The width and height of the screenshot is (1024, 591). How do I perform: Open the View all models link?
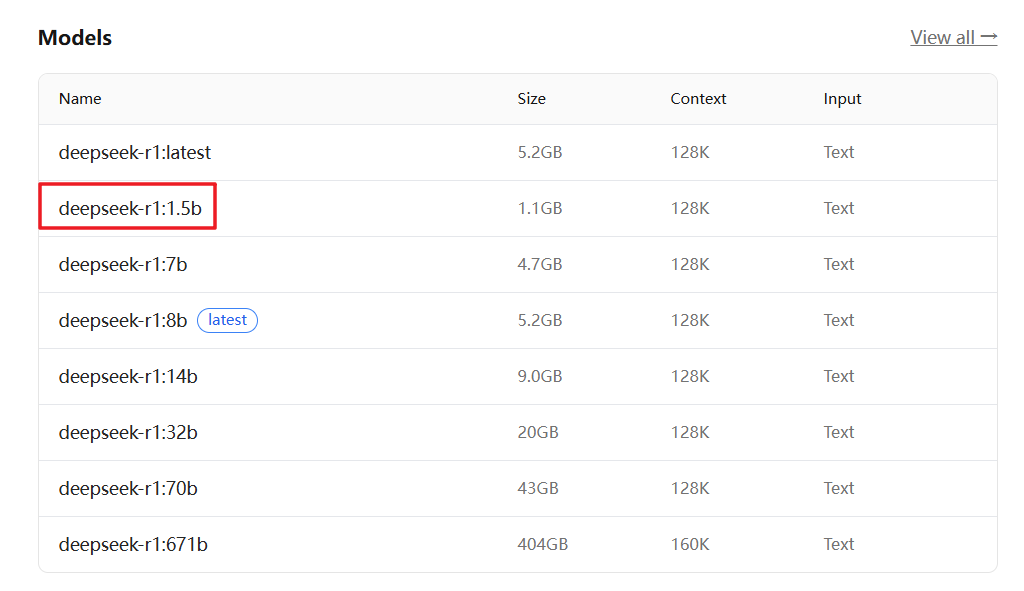(953, 37)
